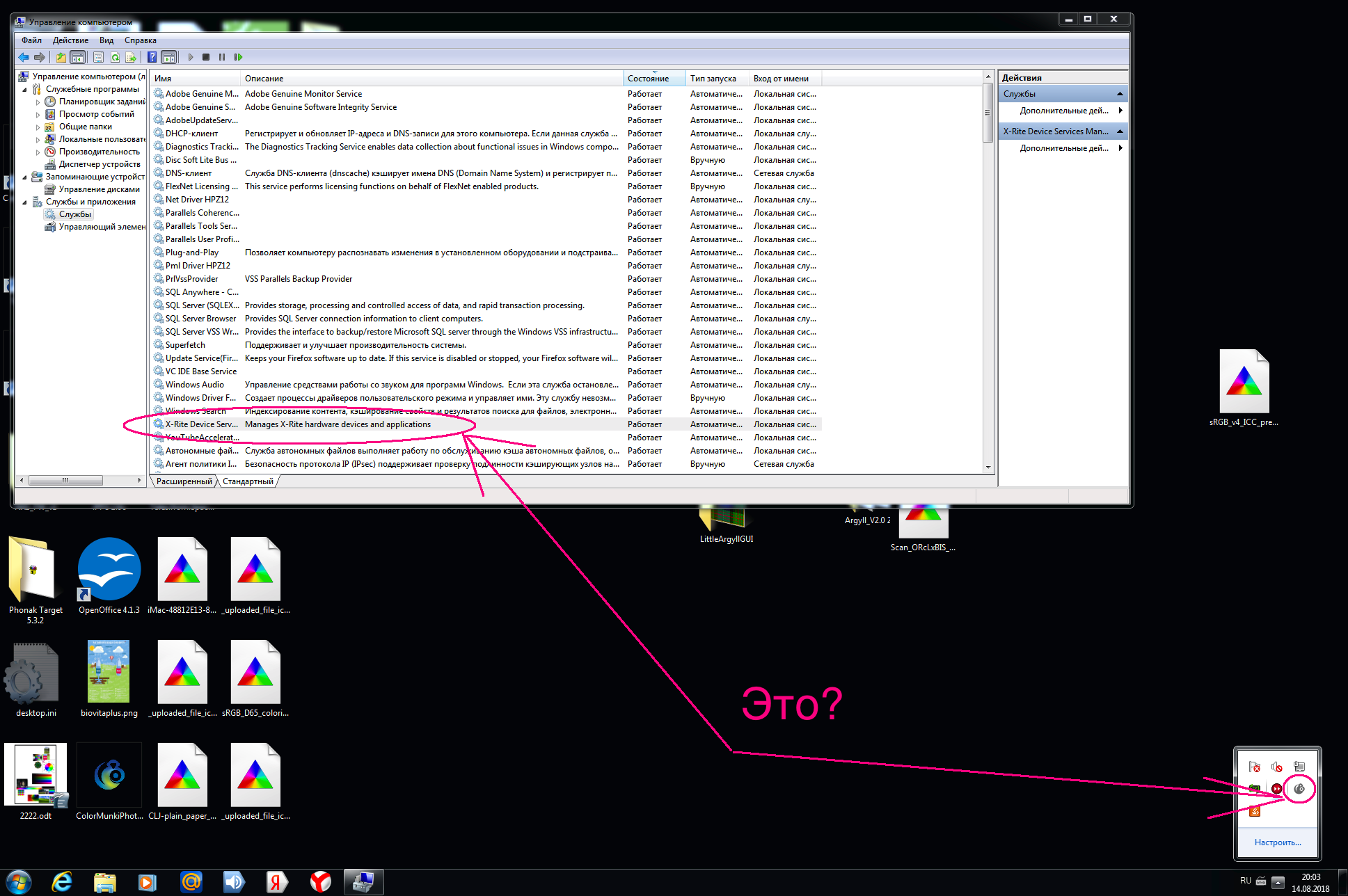1348x896 pixels.
Task: Refresh the services list
Action: click(x=115, y=57)
